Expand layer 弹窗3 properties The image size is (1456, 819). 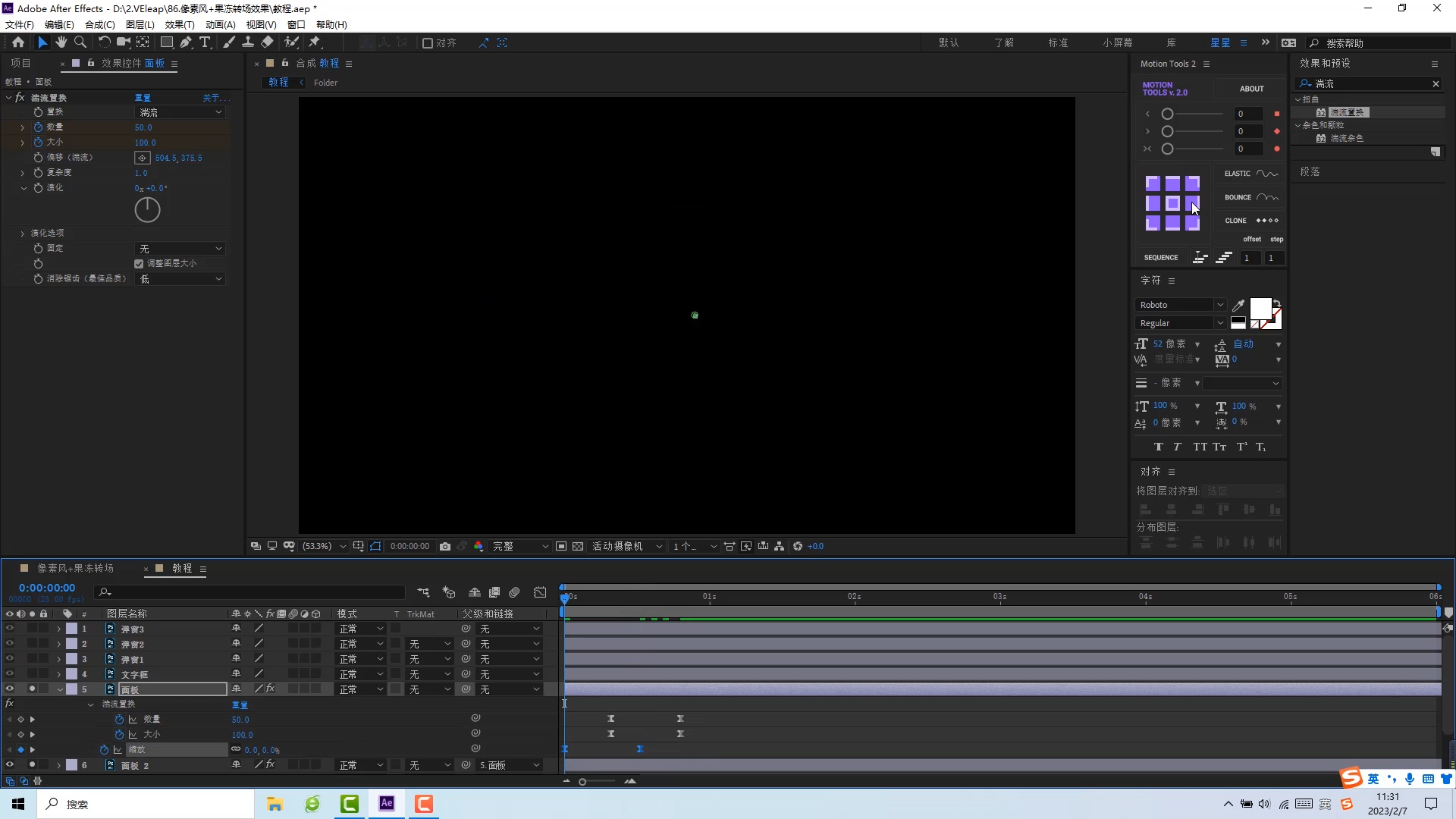pyautogui.click(x=58, y=629)
